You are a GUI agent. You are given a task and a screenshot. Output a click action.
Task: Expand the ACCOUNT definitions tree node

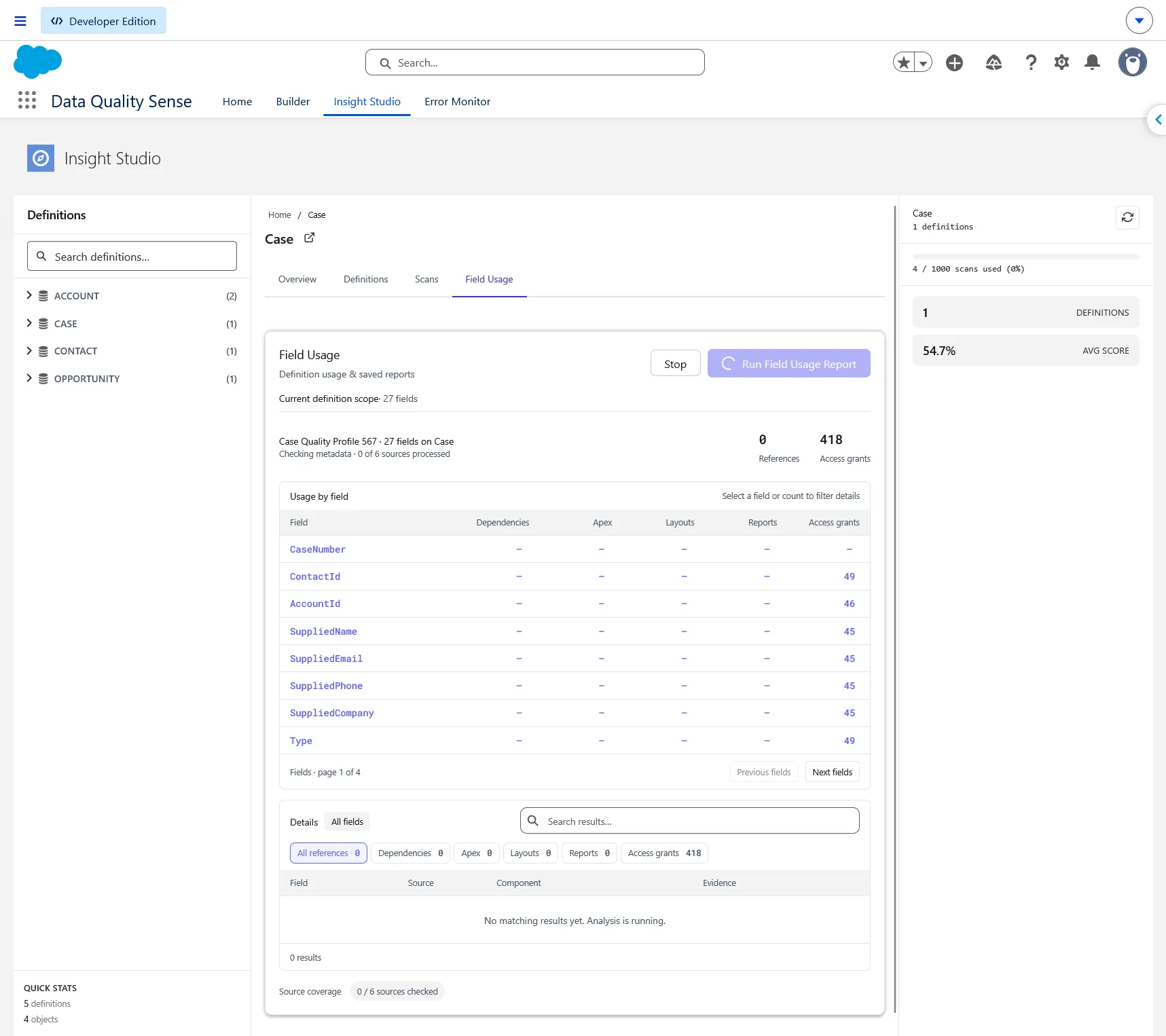click(29, 295)
